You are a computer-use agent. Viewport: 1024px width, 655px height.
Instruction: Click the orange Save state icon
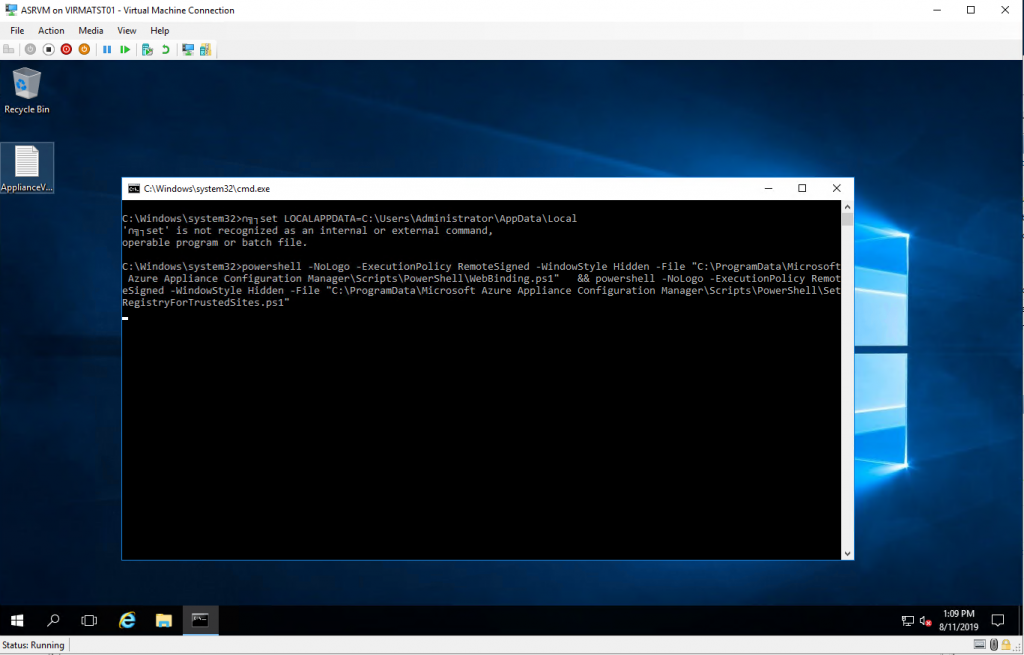84,50
